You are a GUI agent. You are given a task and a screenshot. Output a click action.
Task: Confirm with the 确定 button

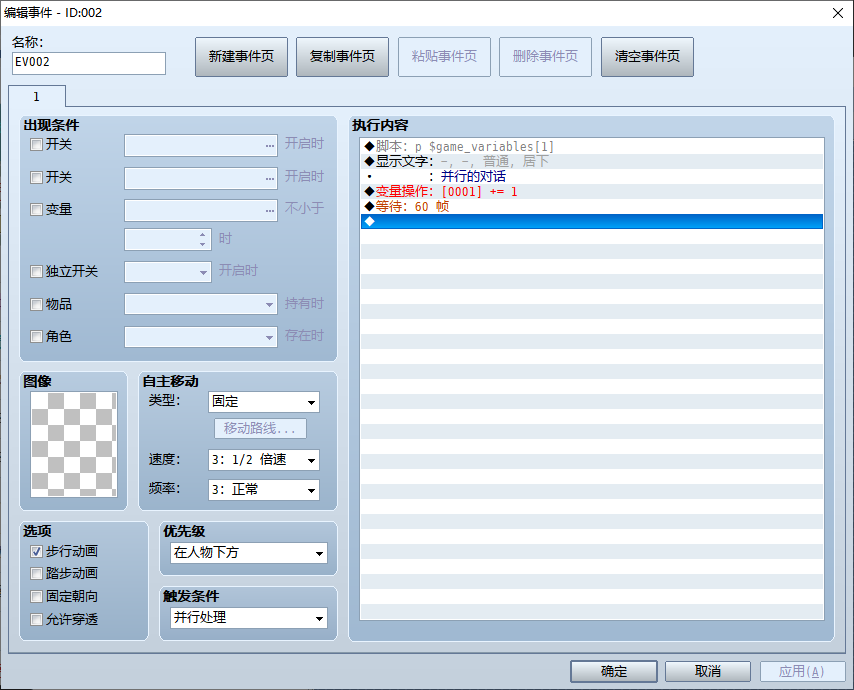(614, 671)
